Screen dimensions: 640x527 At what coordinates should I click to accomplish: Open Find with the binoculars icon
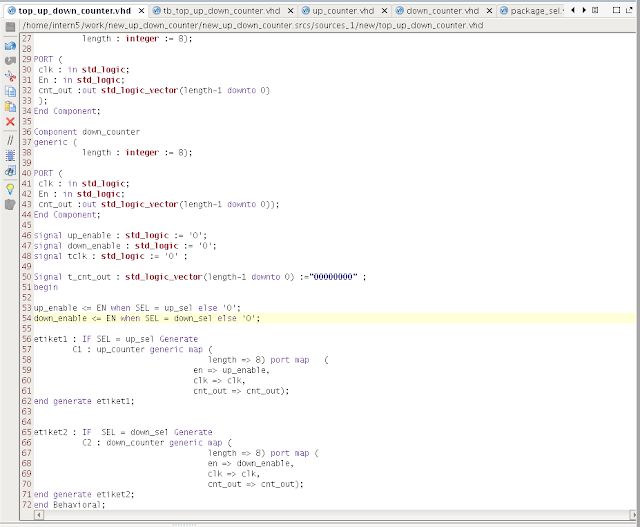[x=10, y=171]
